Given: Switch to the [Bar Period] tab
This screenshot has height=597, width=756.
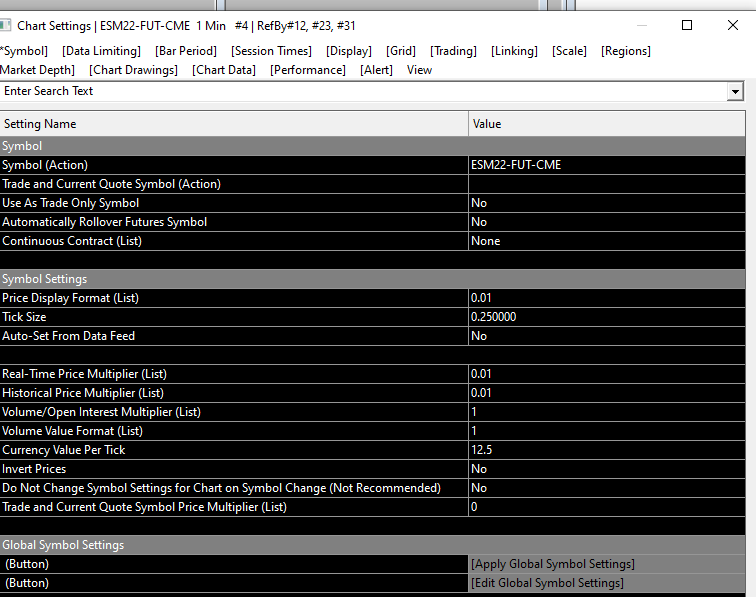Looking at the screenshot, I should pos(186,51).
